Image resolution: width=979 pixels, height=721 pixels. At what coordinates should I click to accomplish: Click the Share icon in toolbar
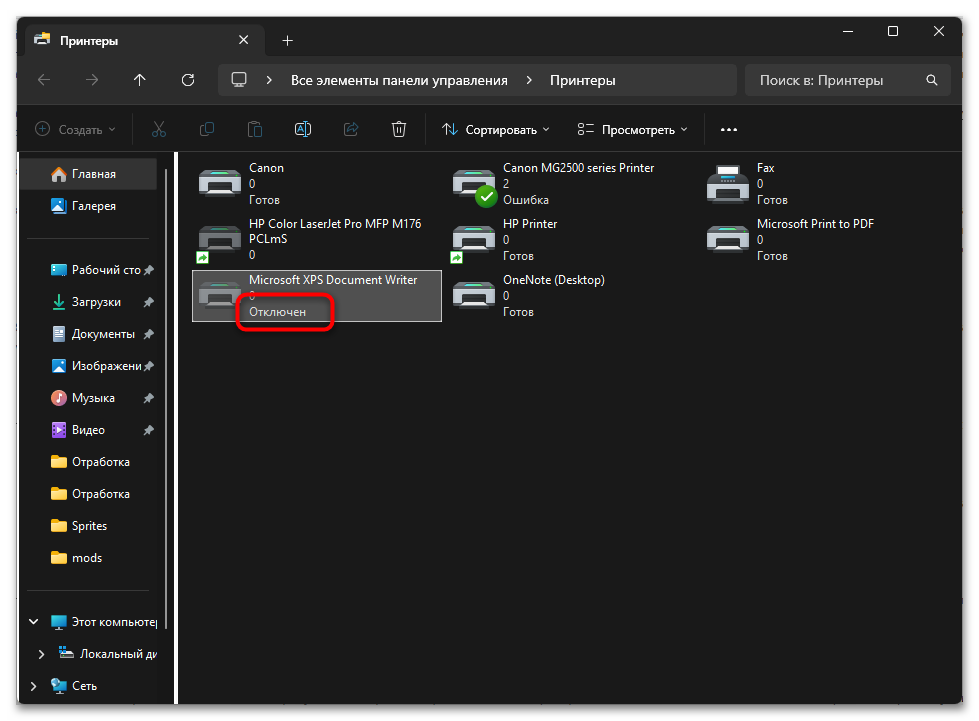[351, 129]
